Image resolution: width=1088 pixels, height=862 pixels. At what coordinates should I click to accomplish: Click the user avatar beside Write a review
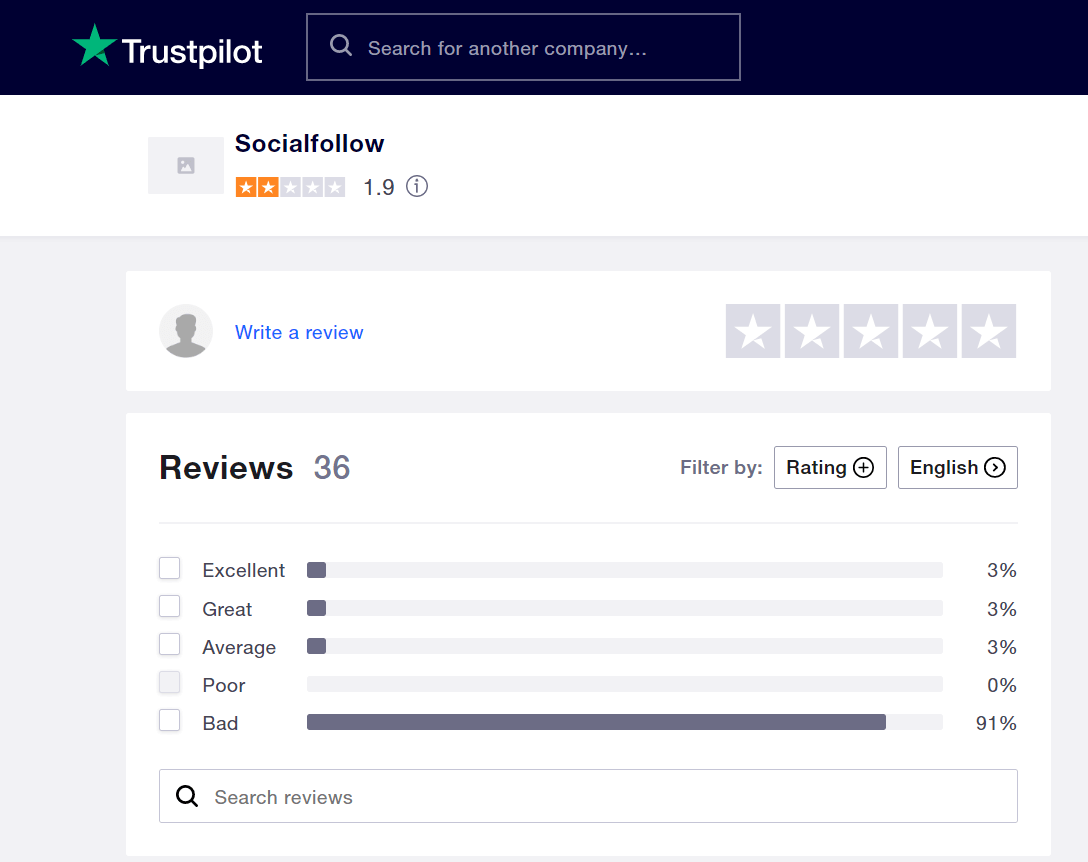coord(186,331)
